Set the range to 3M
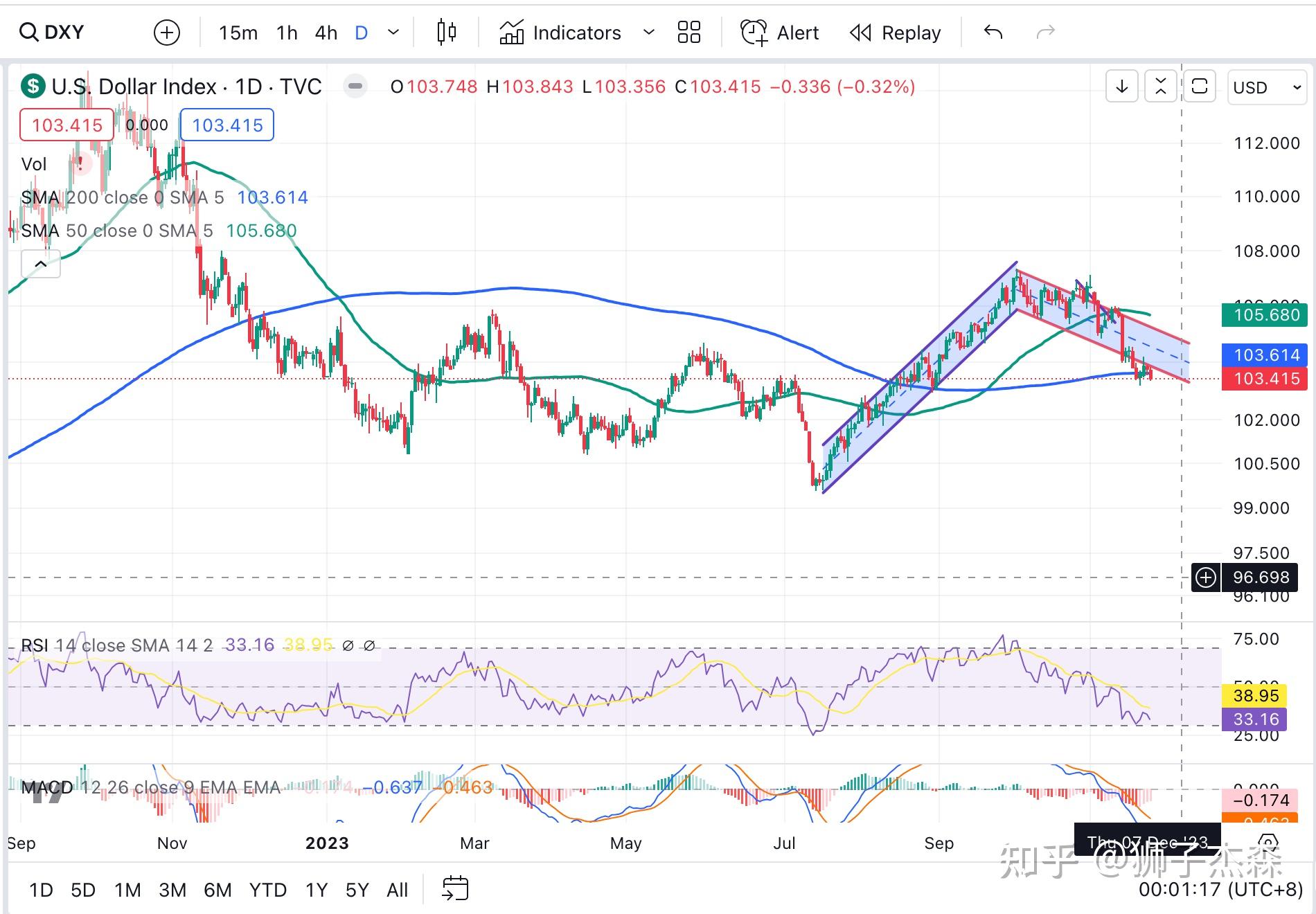This screenshot has width=1316, height=914. [x=172, y=890]
